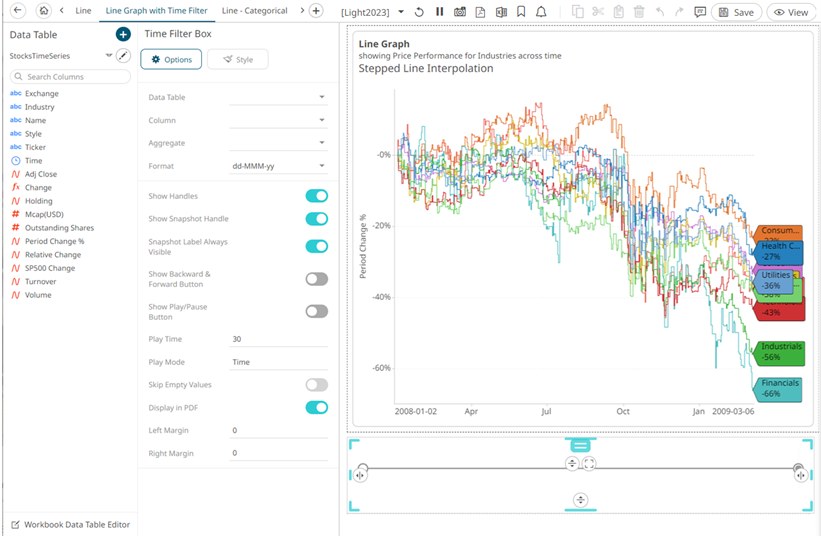Click the refresh icon in the toolbar
The height and width of the screenshot is (536, 821).
click(419, 12)
